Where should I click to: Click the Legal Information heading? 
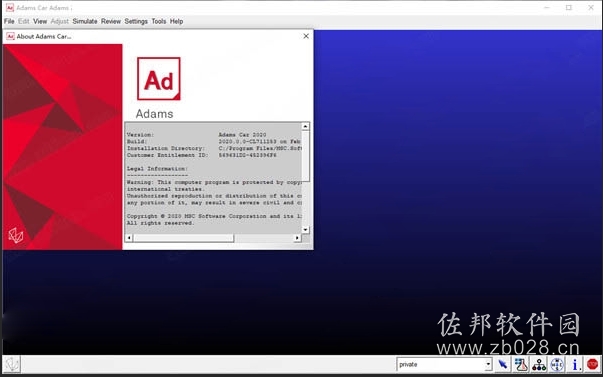[x=157, y=168]
